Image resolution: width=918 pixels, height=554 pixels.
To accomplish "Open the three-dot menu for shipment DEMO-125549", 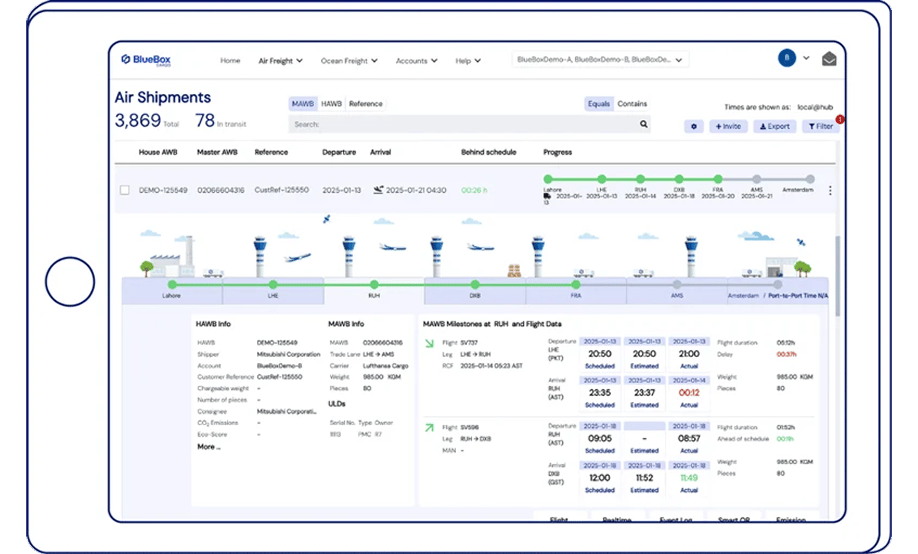I will [829, 190].
